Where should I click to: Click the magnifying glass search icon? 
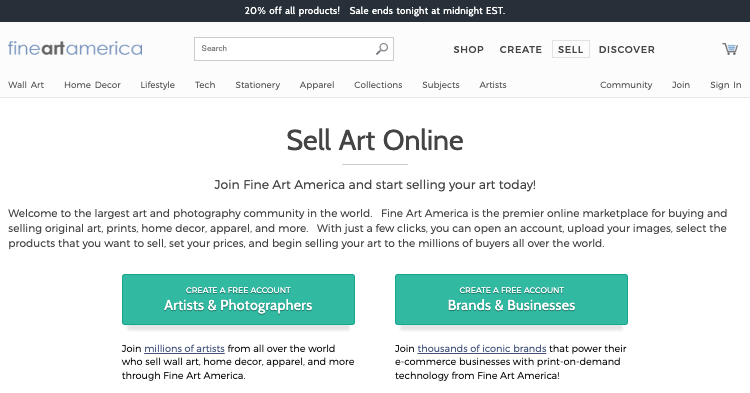point(382,49)
